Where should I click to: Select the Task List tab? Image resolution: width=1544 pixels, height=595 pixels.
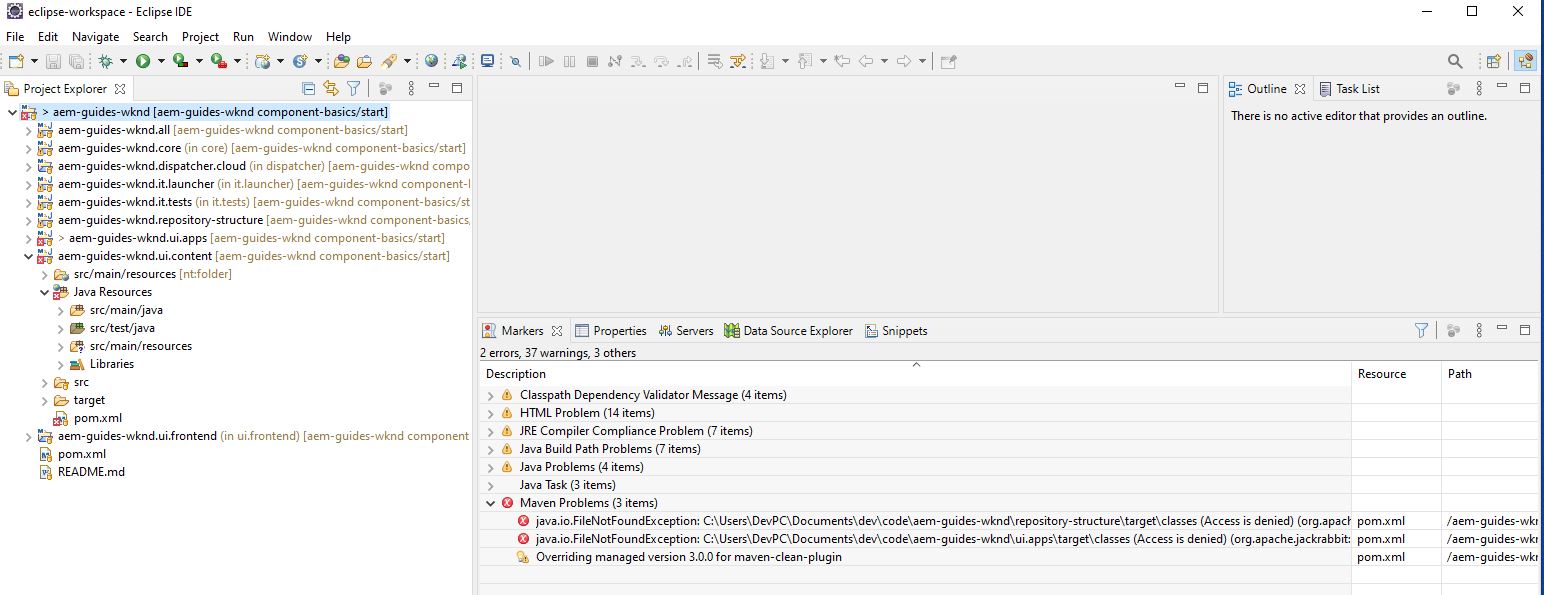[x=1359, y=88]
